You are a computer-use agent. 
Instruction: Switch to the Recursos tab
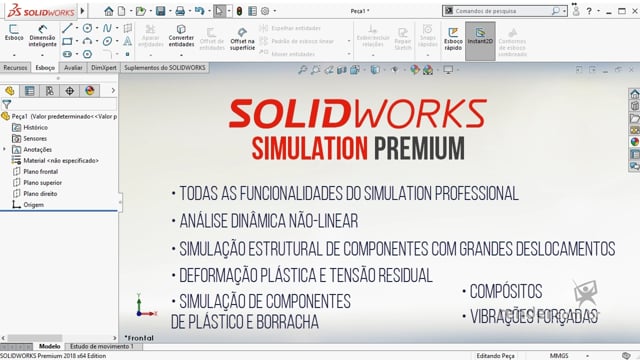[x=15, y=67]
